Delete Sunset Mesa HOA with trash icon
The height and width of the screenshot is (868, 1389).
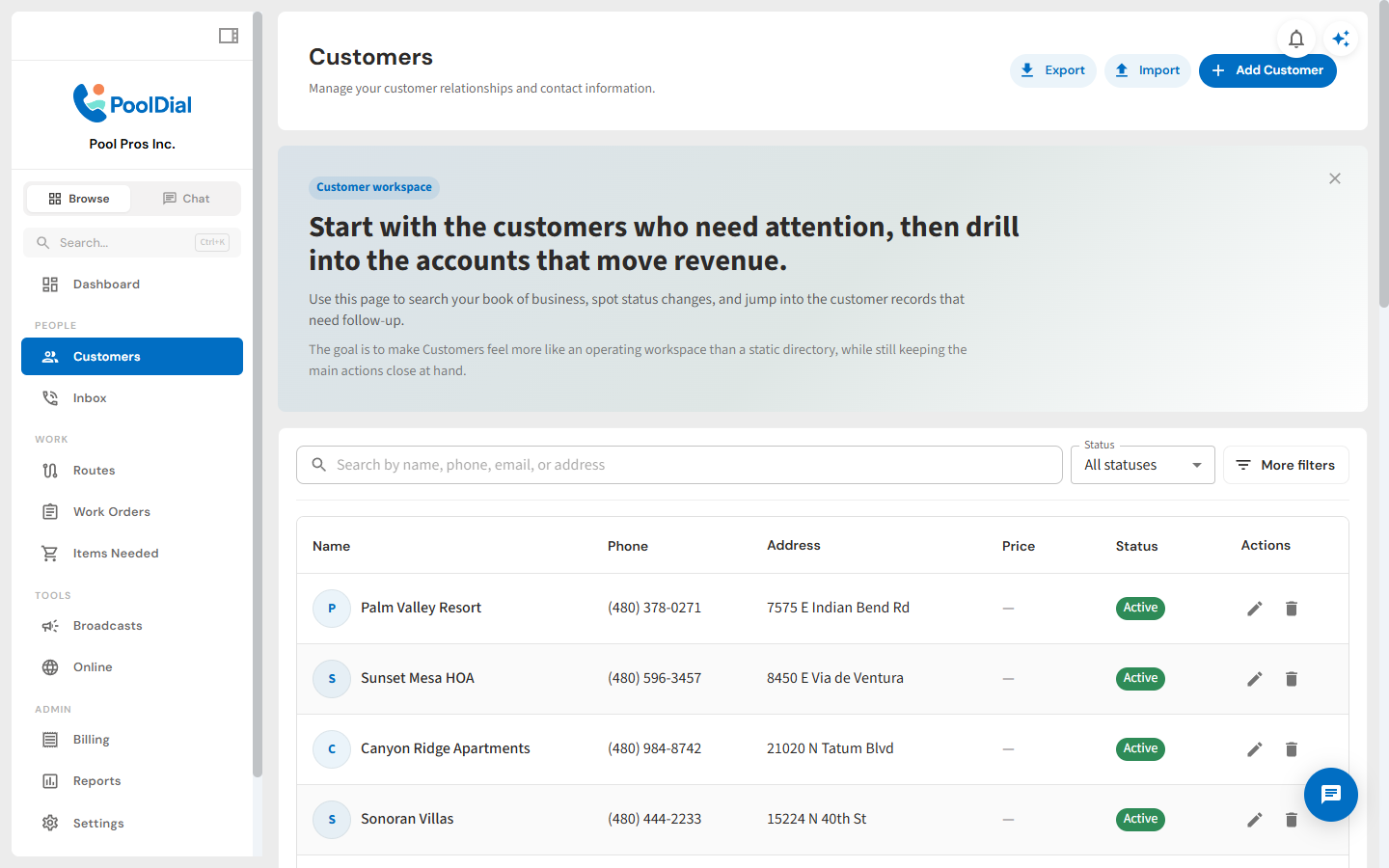1292,679
